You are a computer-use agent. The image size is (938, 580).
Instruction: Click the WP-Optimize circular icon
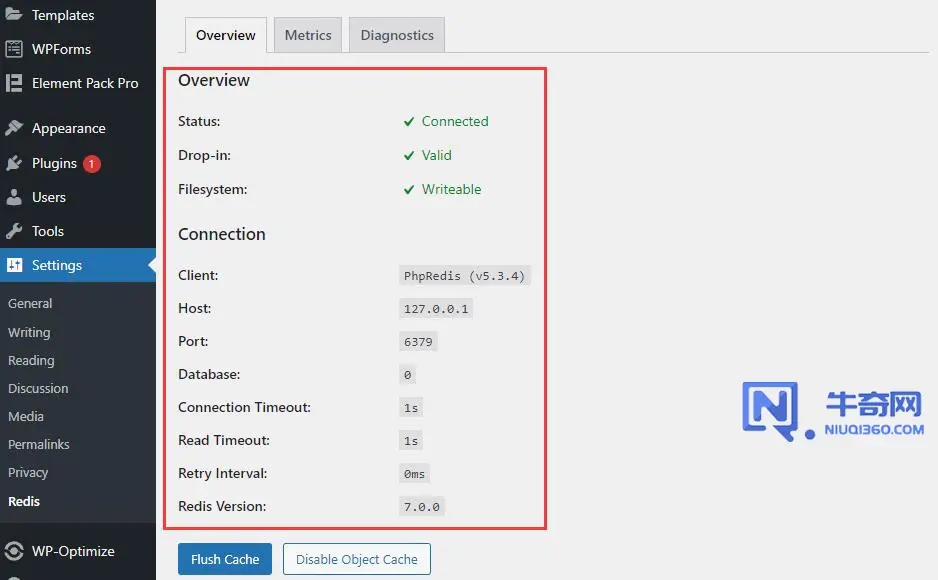click(14, 551)
